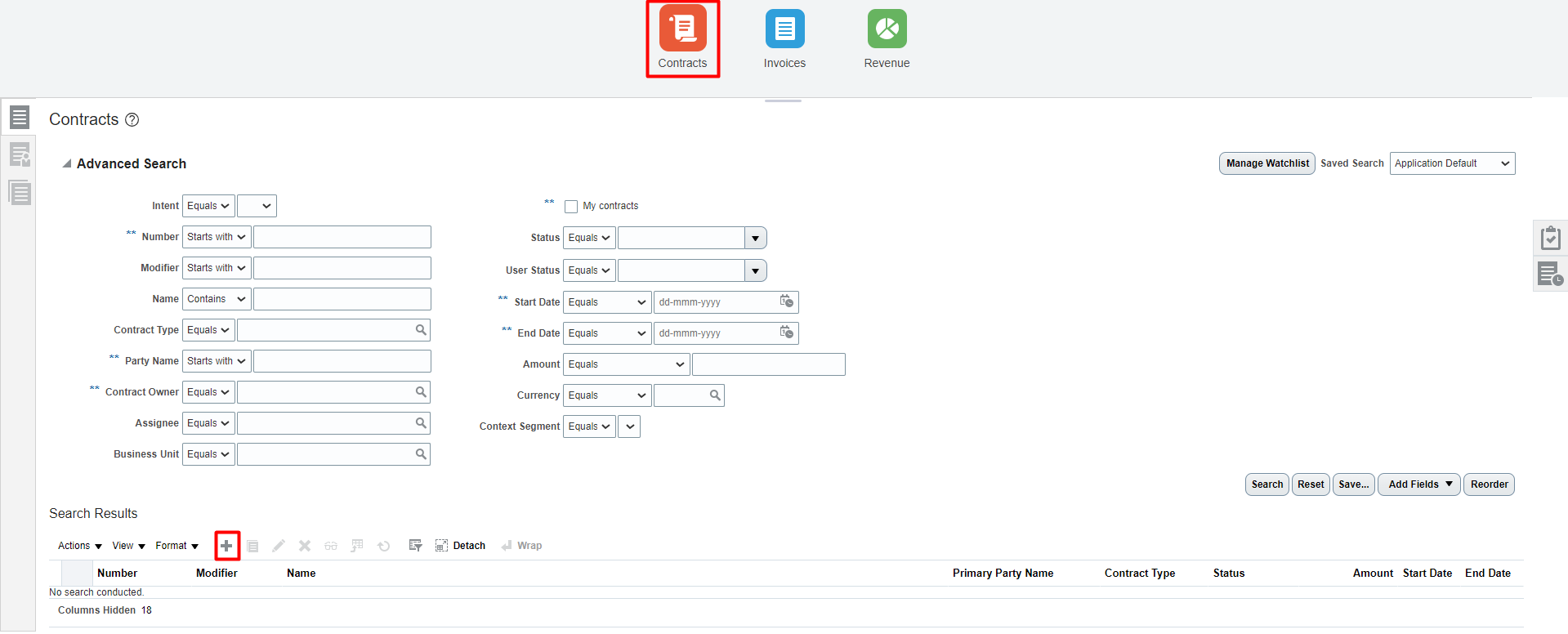1568x634 pixels.
Task: Expand the User Status value dropdown arrow
Action: tap(756, 270)
